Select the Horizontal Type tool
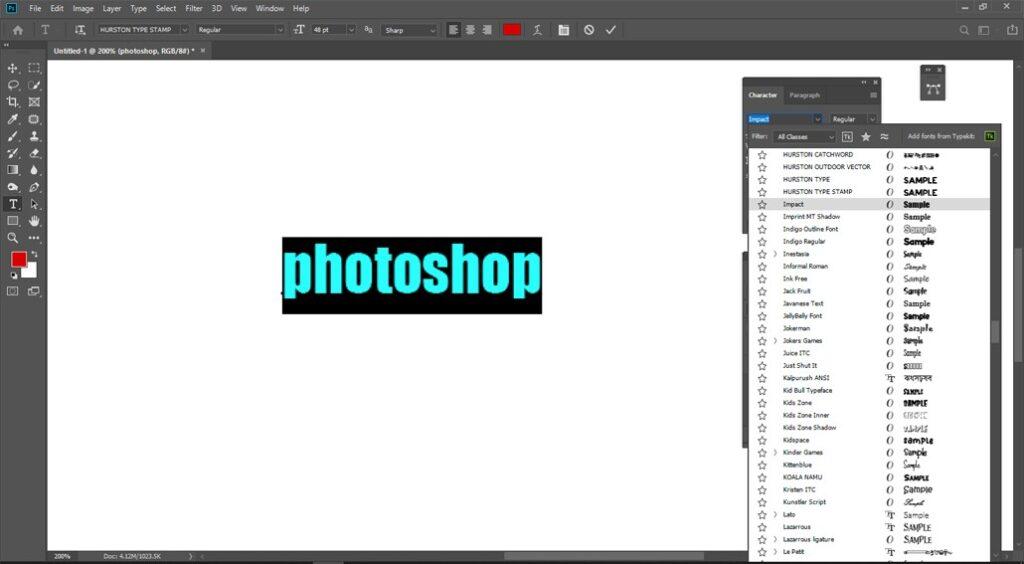 [12, 204]
